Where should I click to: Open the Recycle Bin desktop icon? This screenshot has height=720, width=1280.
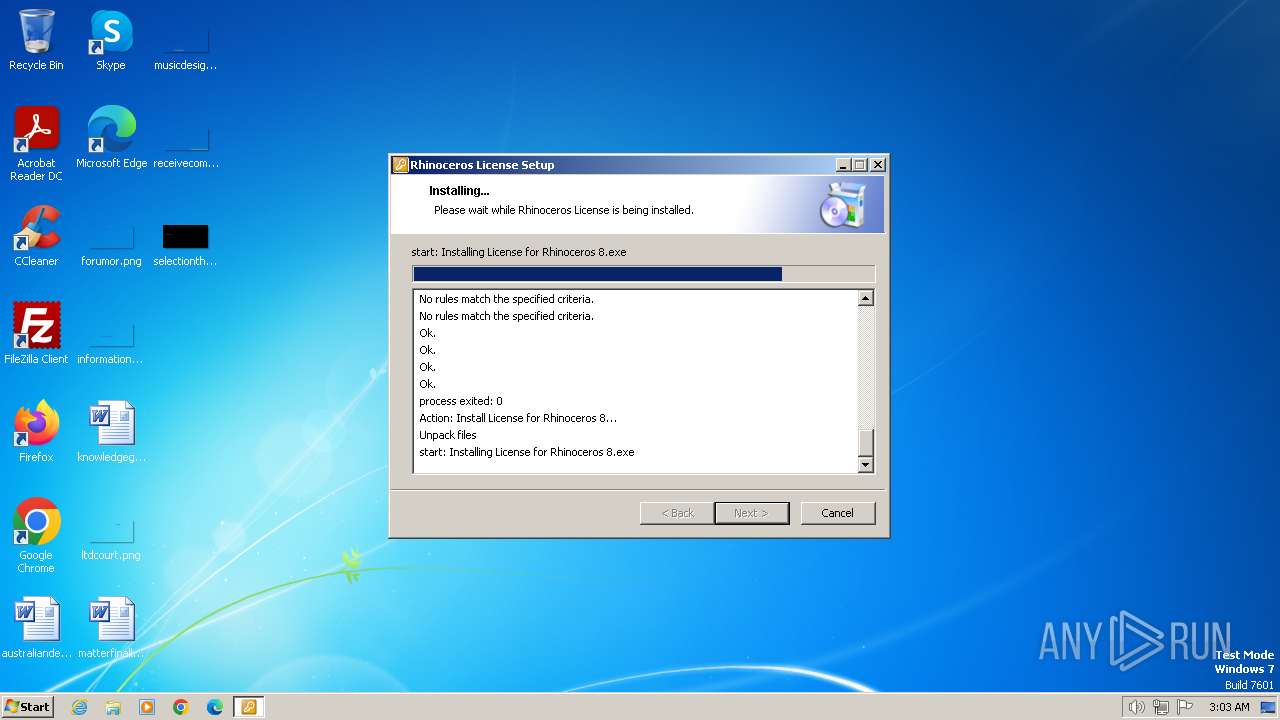pos(36,40)
